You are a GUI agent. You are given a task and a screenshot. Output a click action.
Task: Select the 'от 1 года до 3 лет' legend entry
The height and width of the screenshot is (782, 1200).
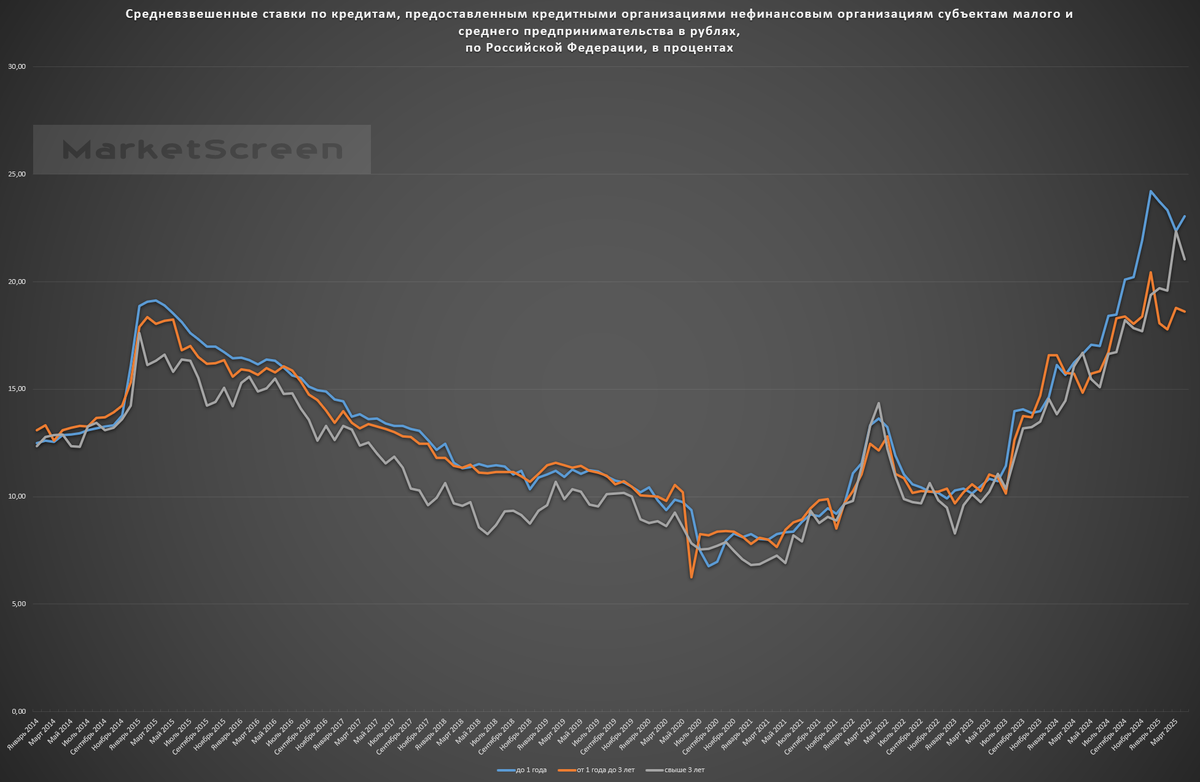pyautogui.click(x=606, y=770)
